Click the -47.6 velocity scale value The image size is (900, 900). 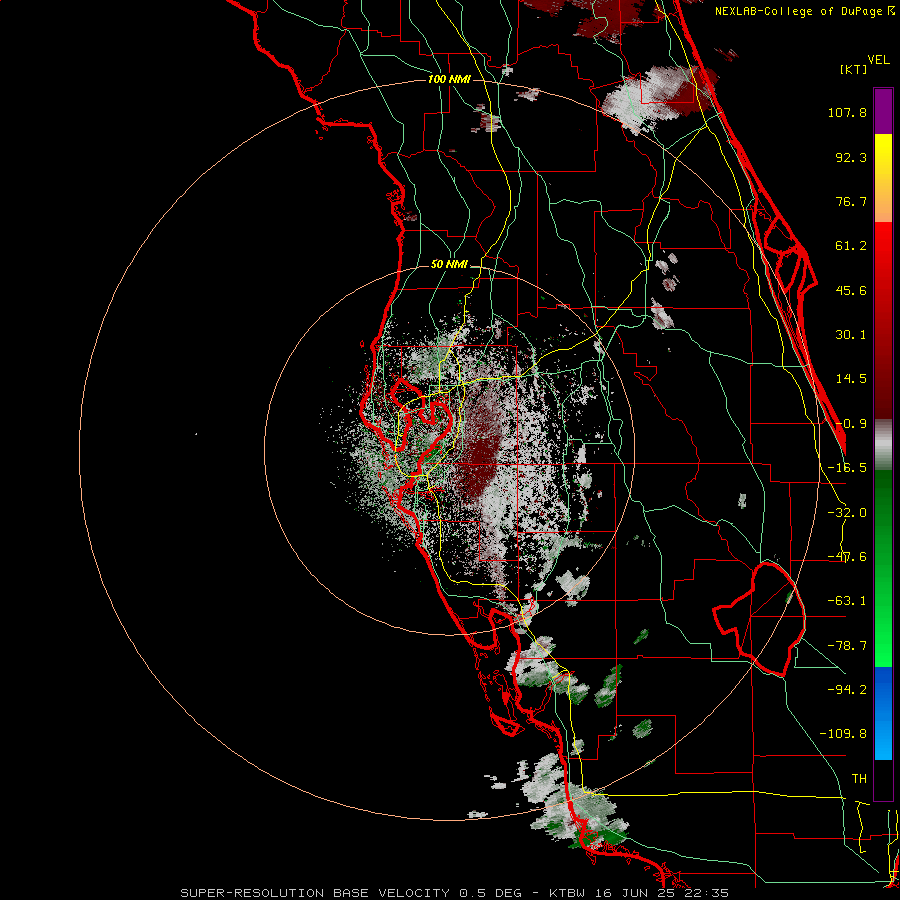847,557
